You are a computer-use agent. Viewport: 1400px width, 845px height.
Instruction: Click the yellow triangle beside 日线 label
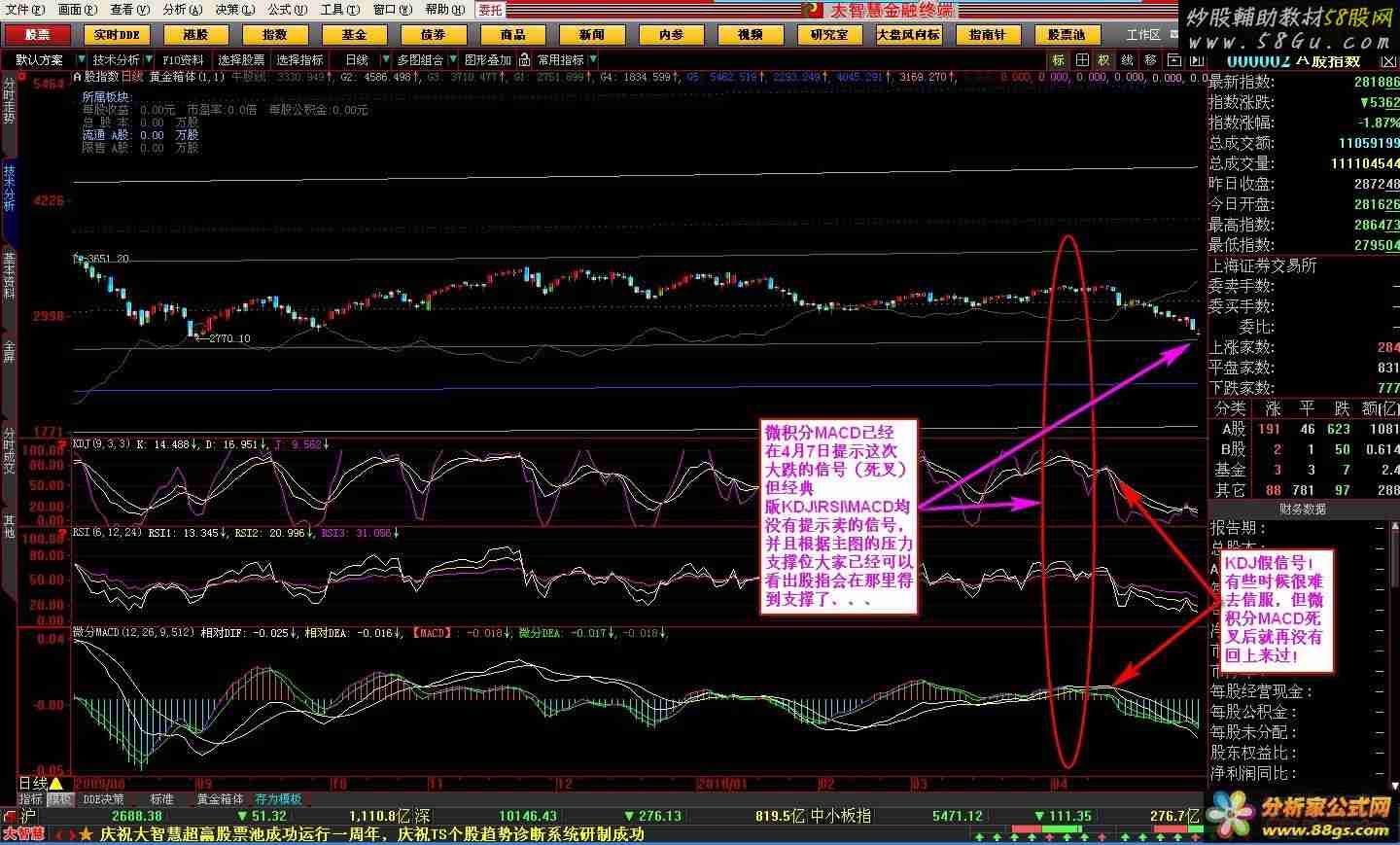click(x=56, y=783)
